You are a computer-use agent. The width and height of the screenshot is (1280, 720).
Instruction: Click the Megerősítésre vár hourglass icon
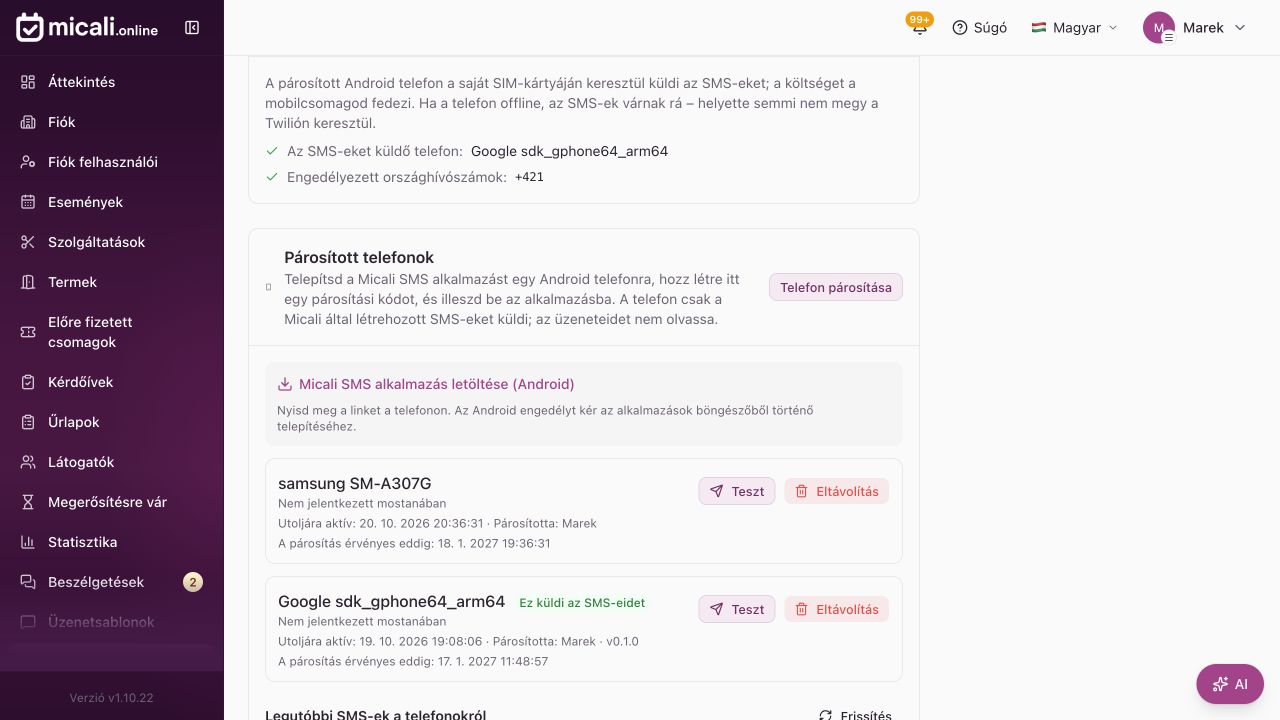click(28, 502)
